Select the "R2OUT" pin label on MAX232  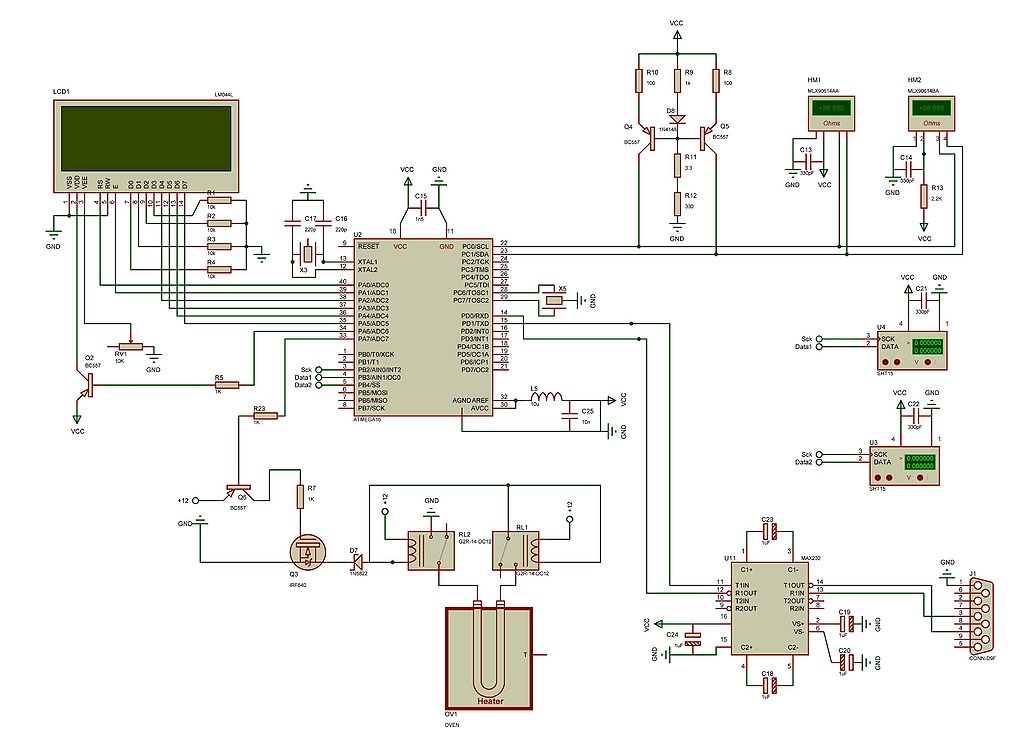pos(746,608)
